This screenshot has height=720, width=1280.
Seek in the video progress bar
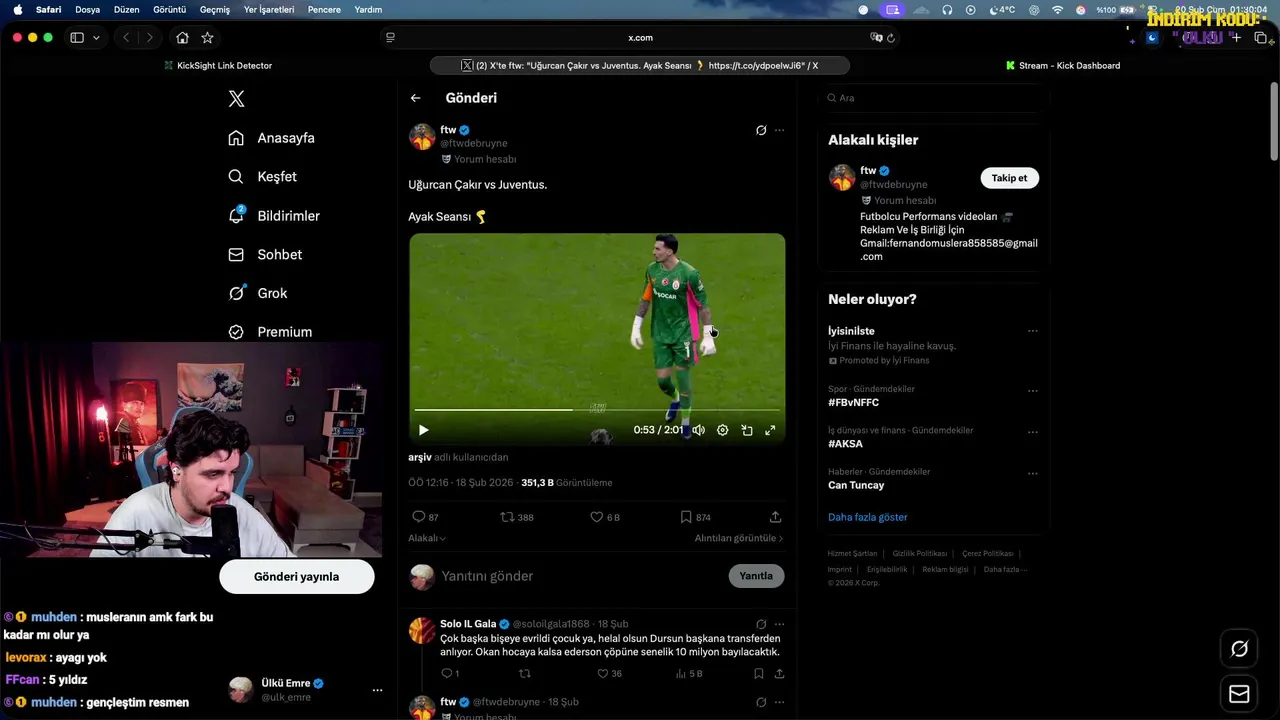(597, 410)
